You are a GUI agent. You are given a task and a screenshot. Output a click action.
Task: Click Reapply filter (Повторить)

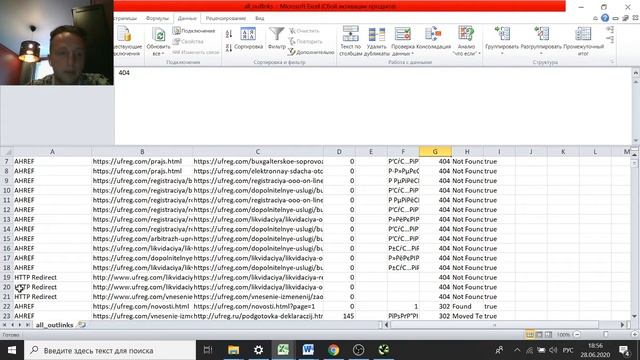305,41
